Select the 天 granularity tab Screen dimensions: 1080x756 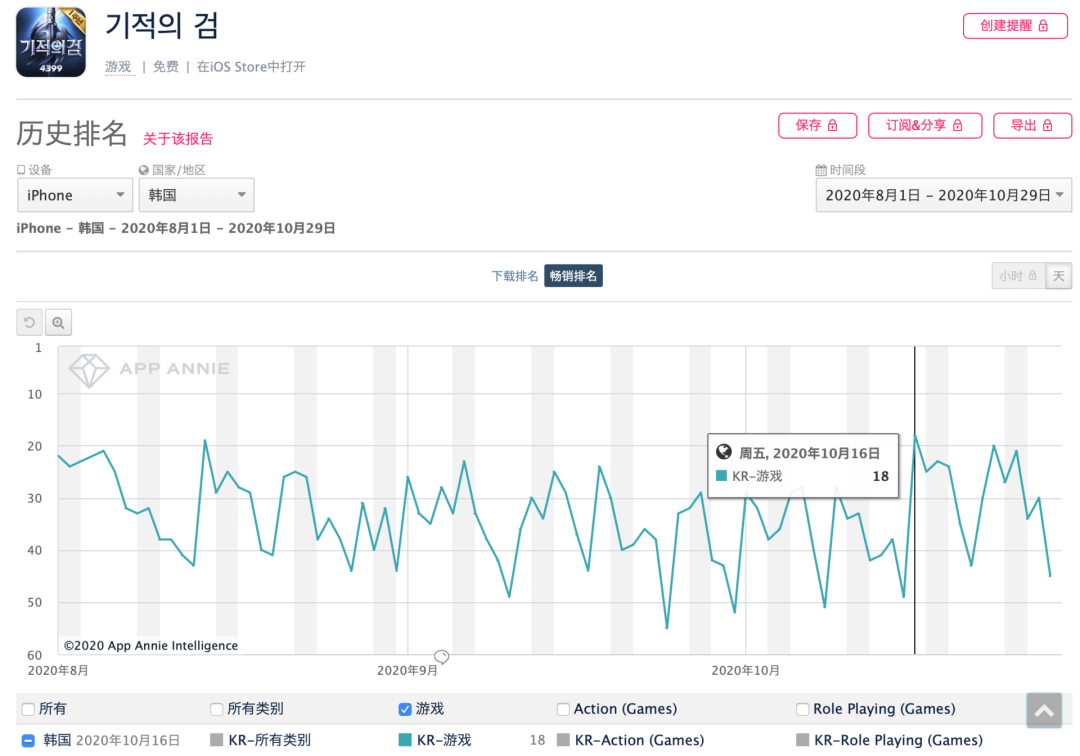[x=1059, y=275]
